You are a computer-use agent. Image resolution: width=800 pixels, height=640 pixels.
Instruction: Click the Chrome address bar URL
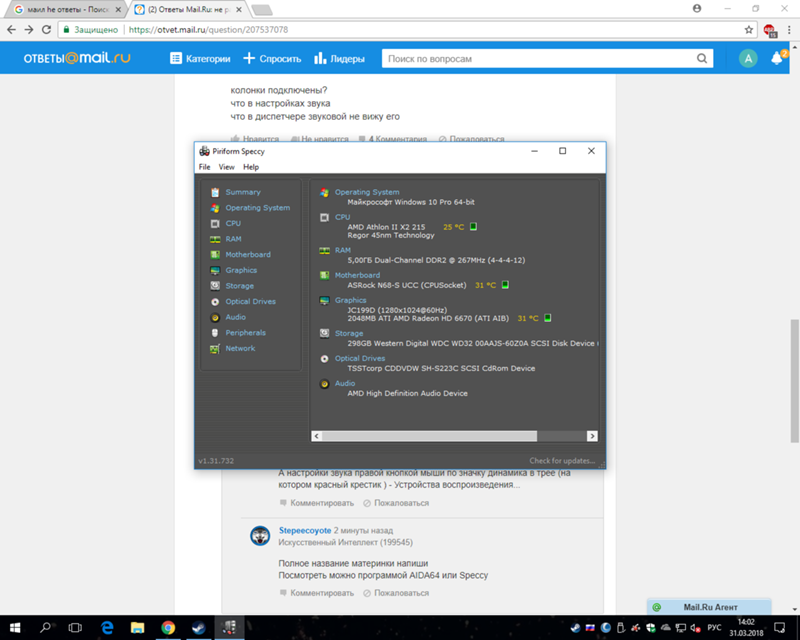(208, 30)
